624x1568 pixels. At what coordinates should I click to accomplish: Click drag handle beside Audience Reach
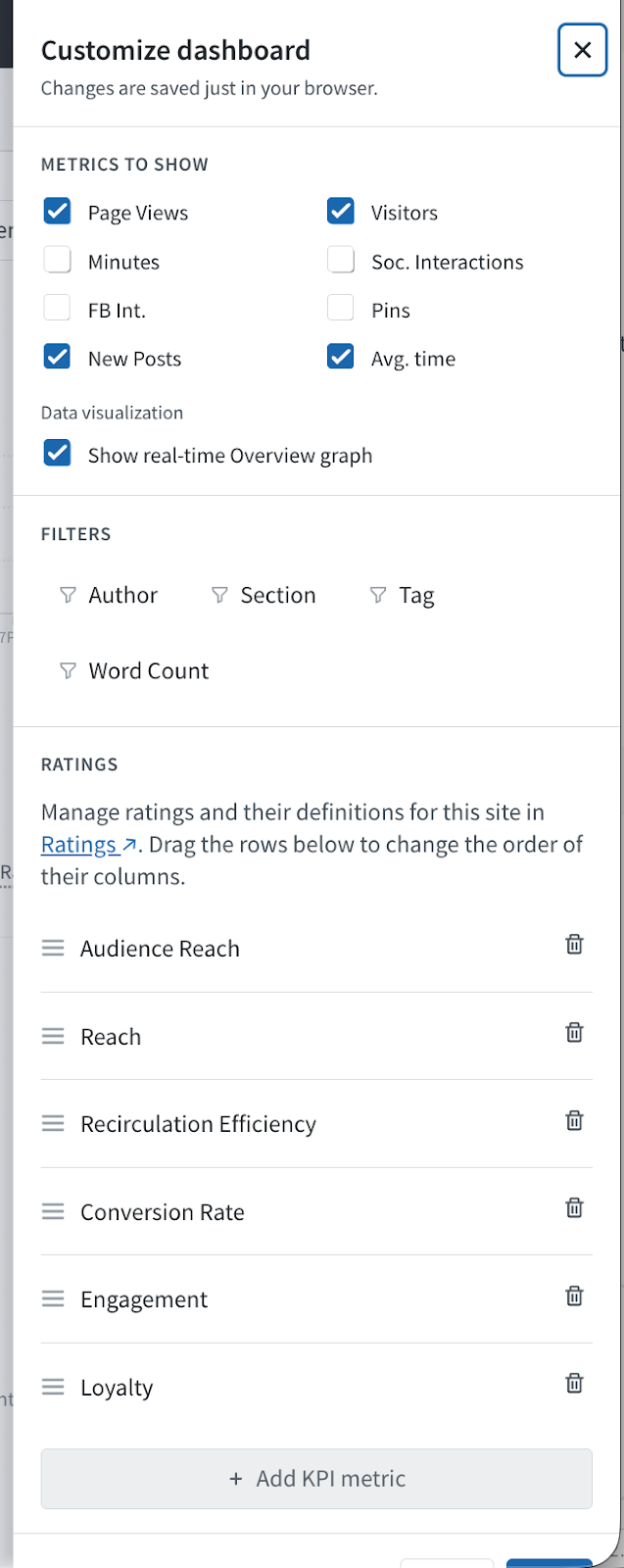[53, 948]
